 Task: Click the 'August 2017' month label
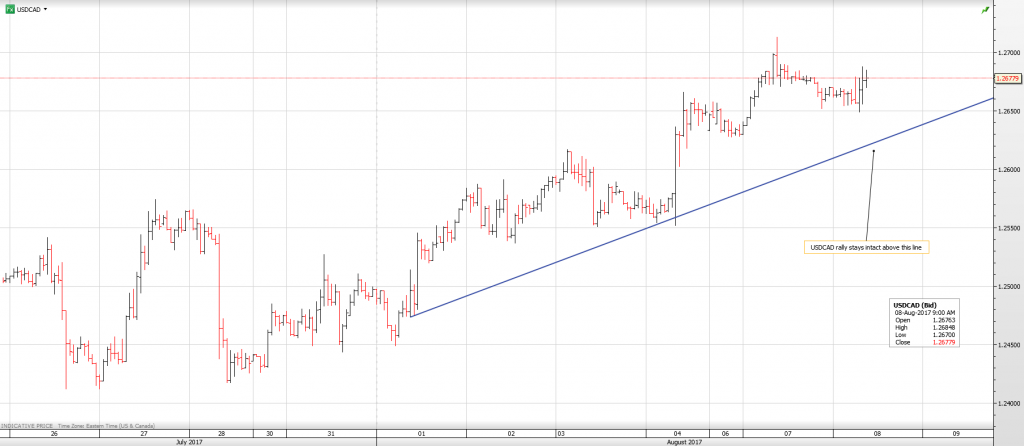[x=683, y=441]
